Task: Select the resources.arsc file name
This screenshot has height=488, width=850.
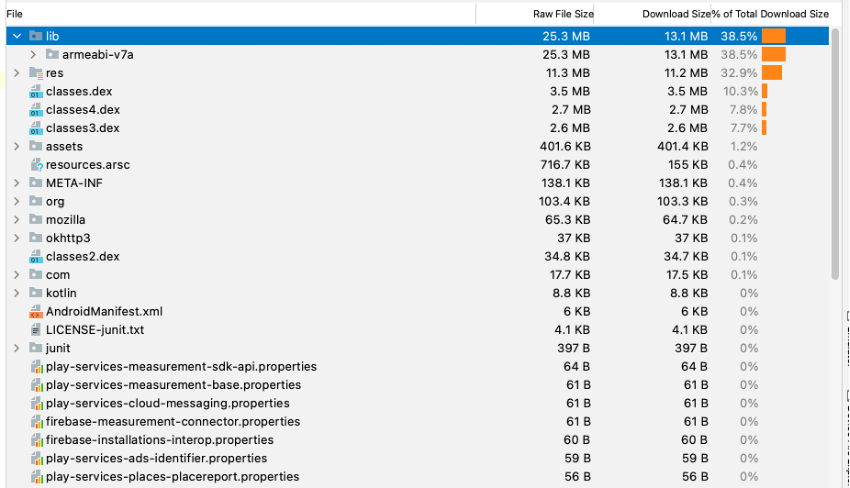Action: point(88,165)
